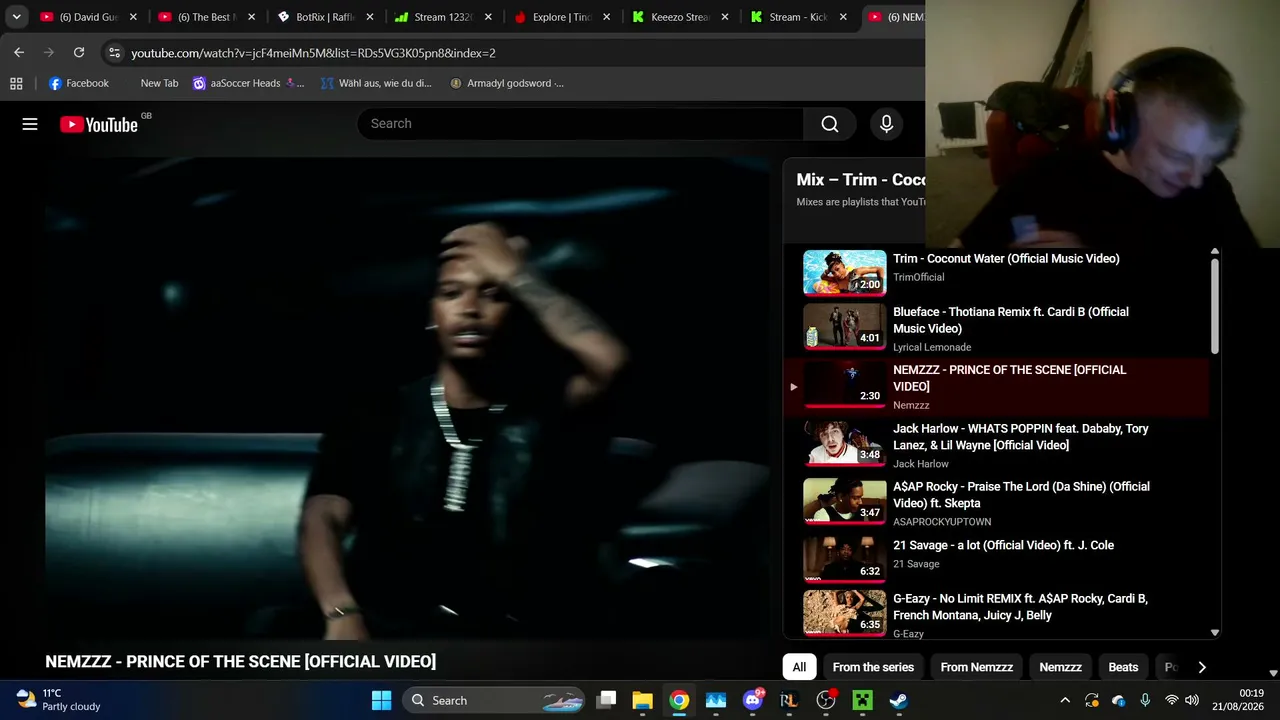This screenshot has width=1280, height=720.
Task: Play Jack Harlow WHATS POPPIN thumbnail
Action: pyautogui.click(x=844, y=443)
